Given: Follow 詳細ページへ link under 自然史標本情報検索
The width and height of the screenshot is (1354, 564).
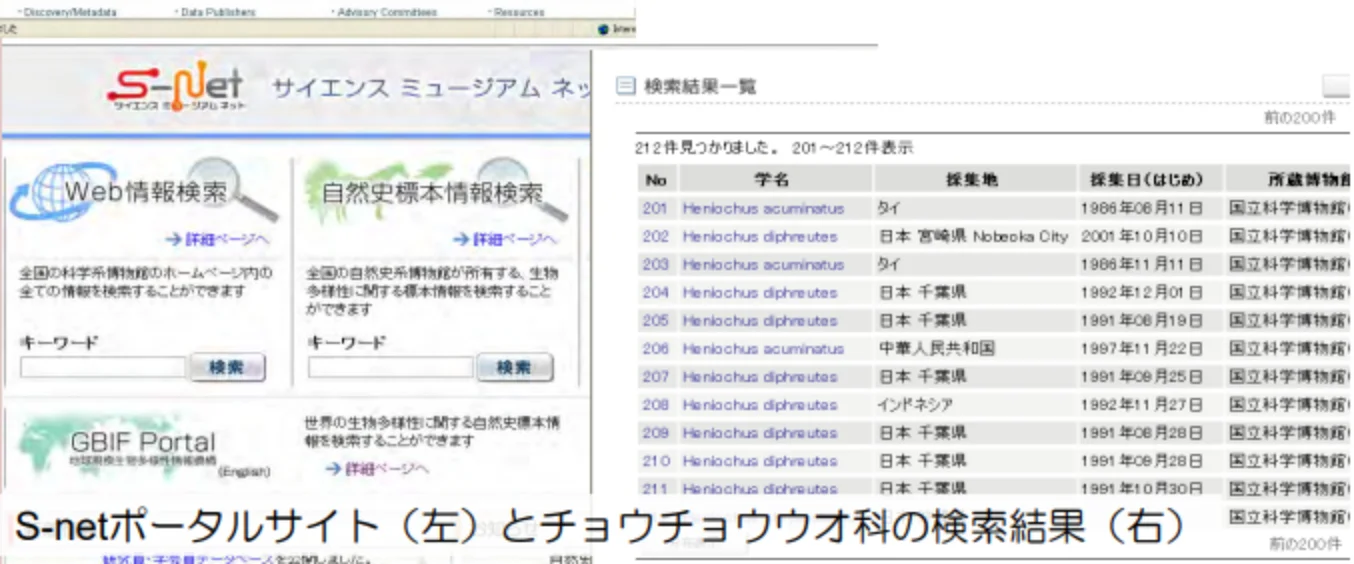Looking at the screenshot, I should click(505, 240).
